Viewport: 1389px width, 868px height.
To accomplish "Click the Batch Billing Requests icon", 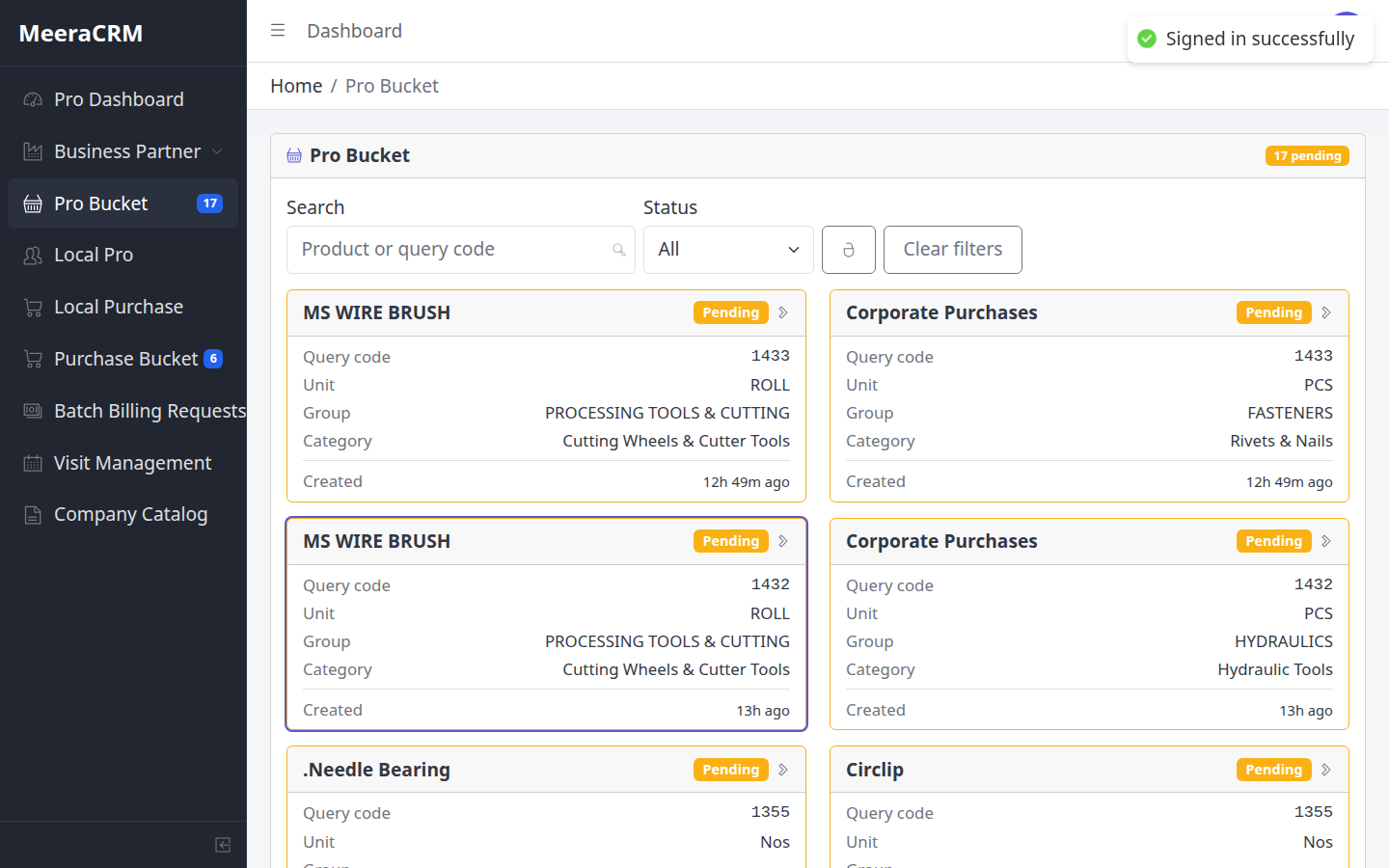I will point(33,411).
